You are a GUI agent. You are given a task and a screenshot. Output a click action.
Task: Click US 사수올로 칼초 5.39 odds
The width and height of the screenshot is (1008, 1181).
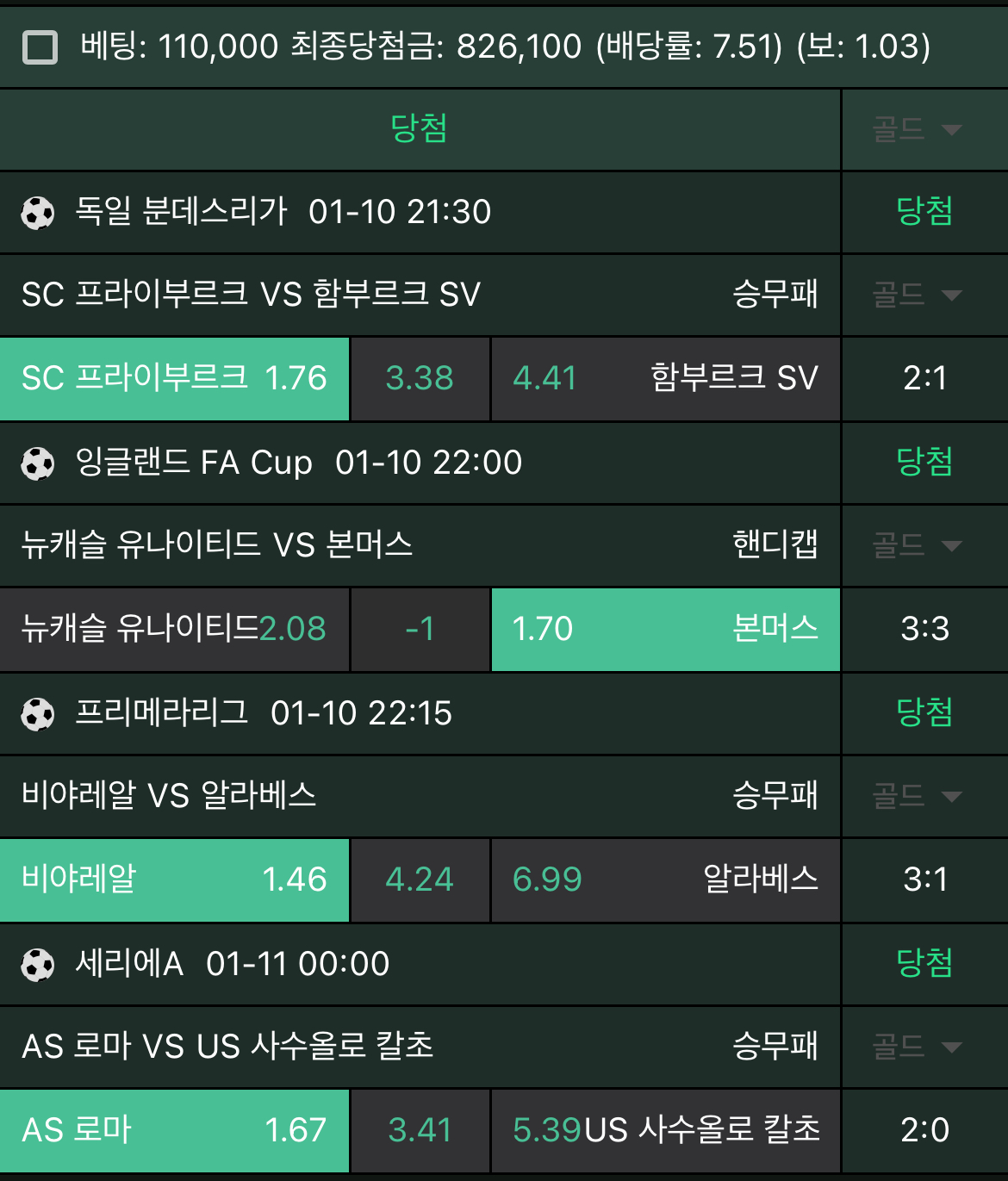tap(665, 1131)
